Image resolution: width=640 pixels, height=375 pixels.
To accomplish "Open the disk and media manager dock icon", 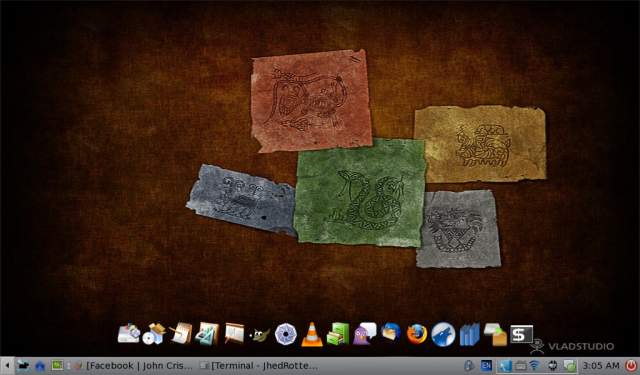I will (129, 334).
